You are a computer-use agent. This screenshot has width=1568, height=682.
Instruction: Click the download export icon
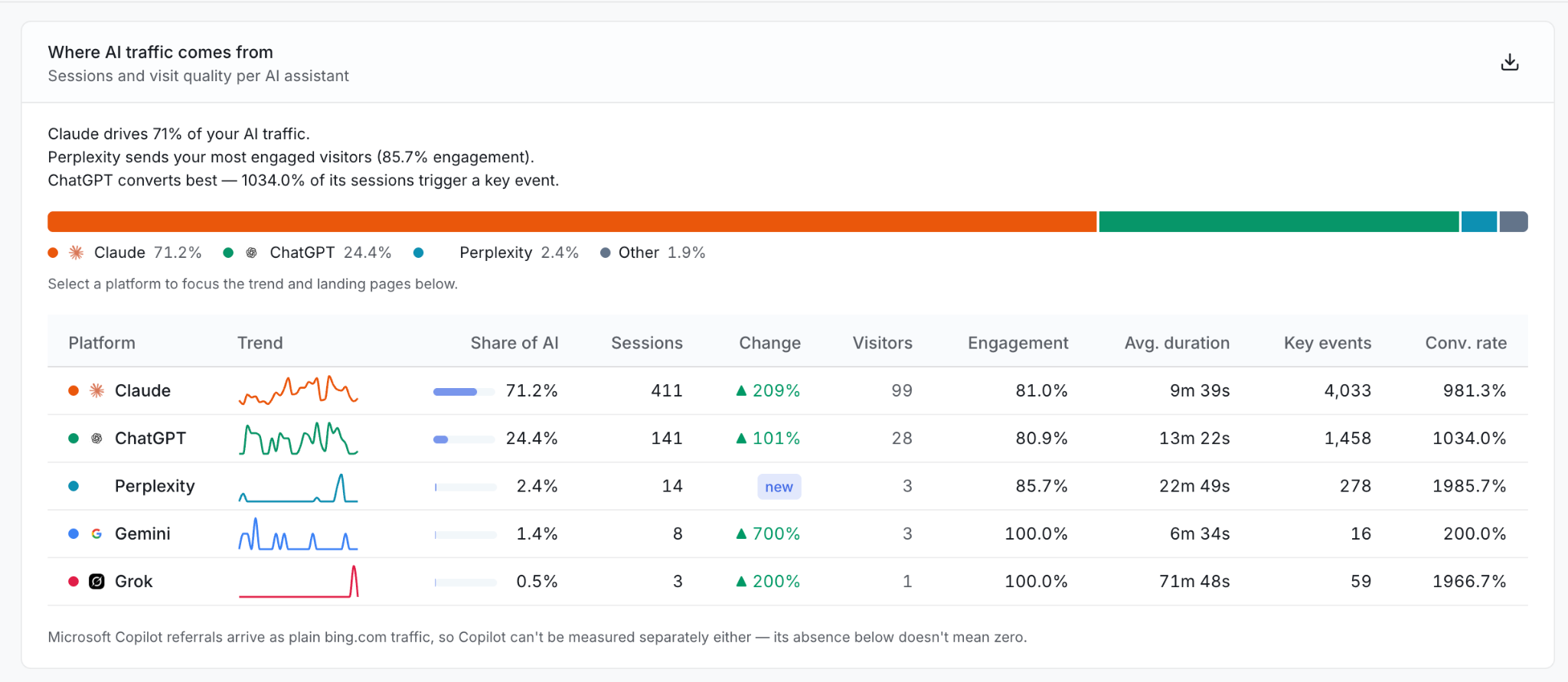(1509, 62)
